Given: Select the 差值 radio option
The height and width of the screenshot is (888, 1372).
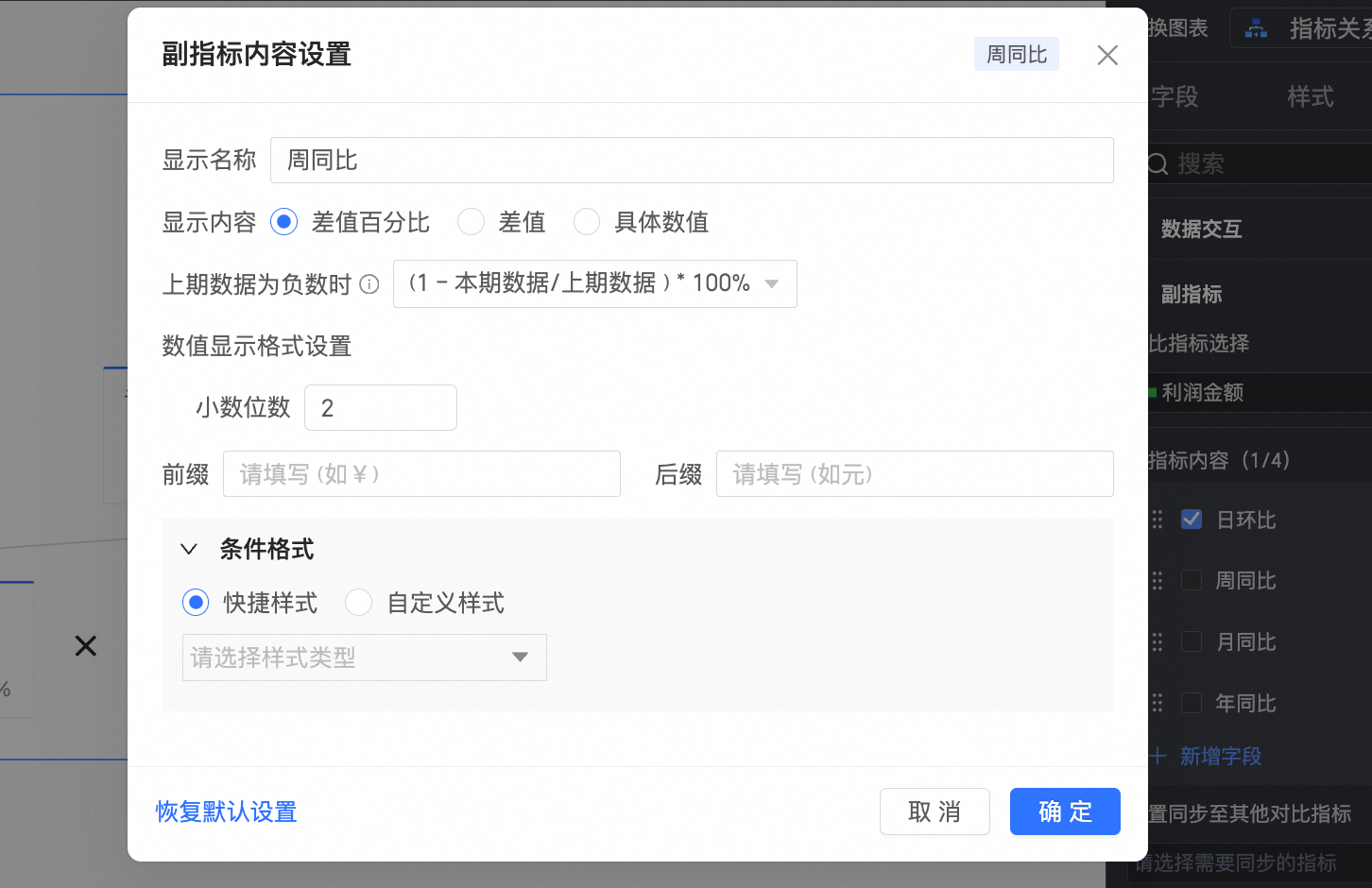Looking at the screenshot, I should point(471,222).
